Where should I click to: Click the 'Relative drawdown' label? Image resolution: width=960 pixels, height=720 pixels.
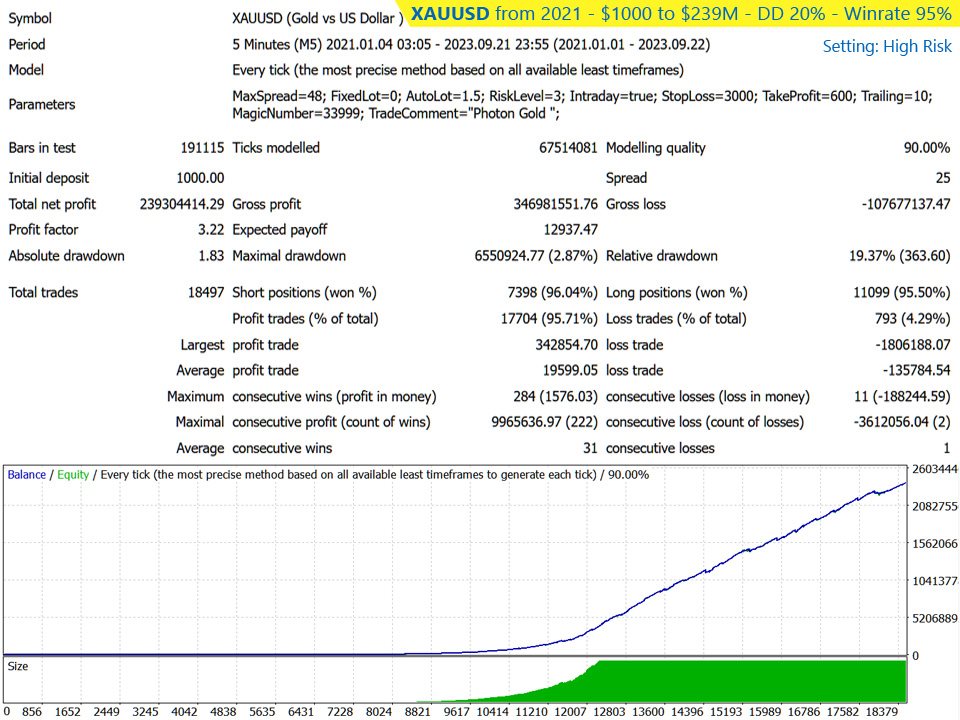662,256
